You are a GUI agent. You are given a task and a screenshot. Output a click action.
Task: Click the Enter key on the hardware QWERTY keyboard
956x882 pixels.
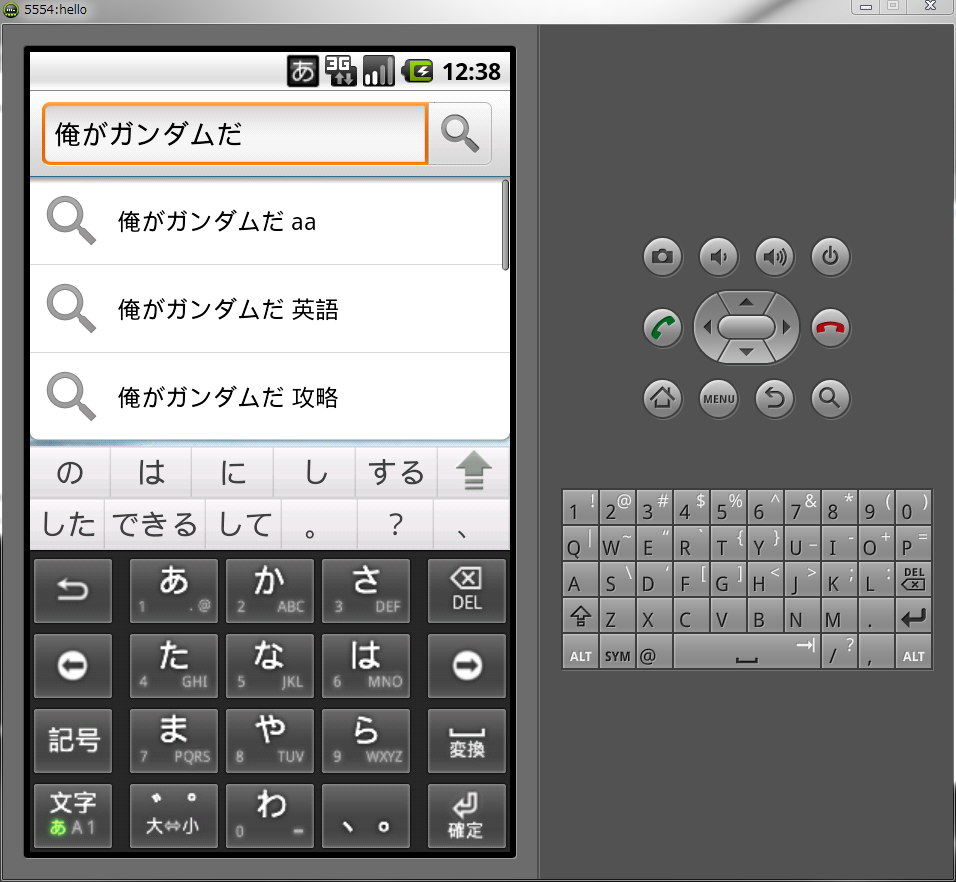click(x=913, y=618)
